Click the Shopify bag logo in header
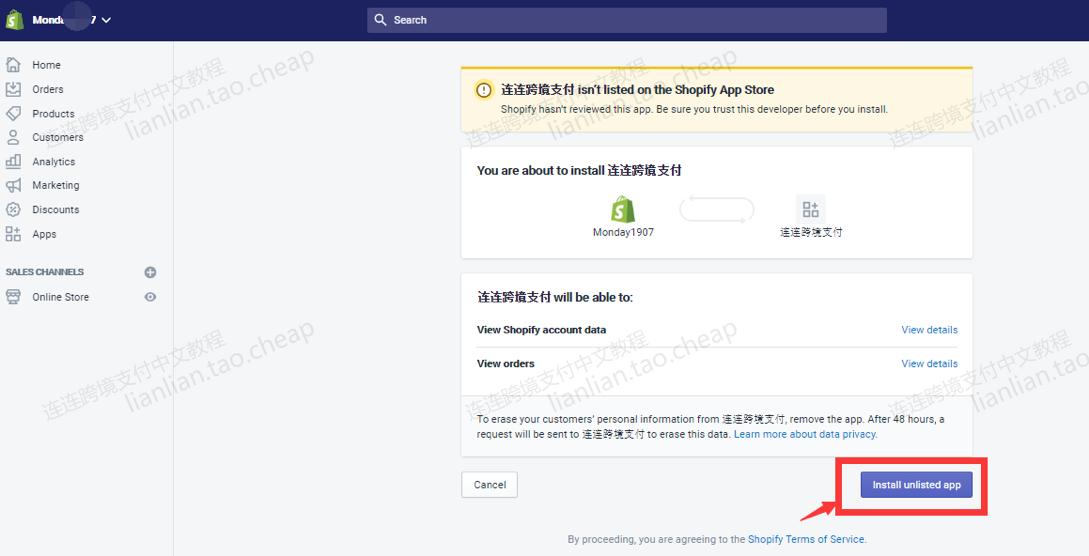1089x556 pixels. [15, 19]
